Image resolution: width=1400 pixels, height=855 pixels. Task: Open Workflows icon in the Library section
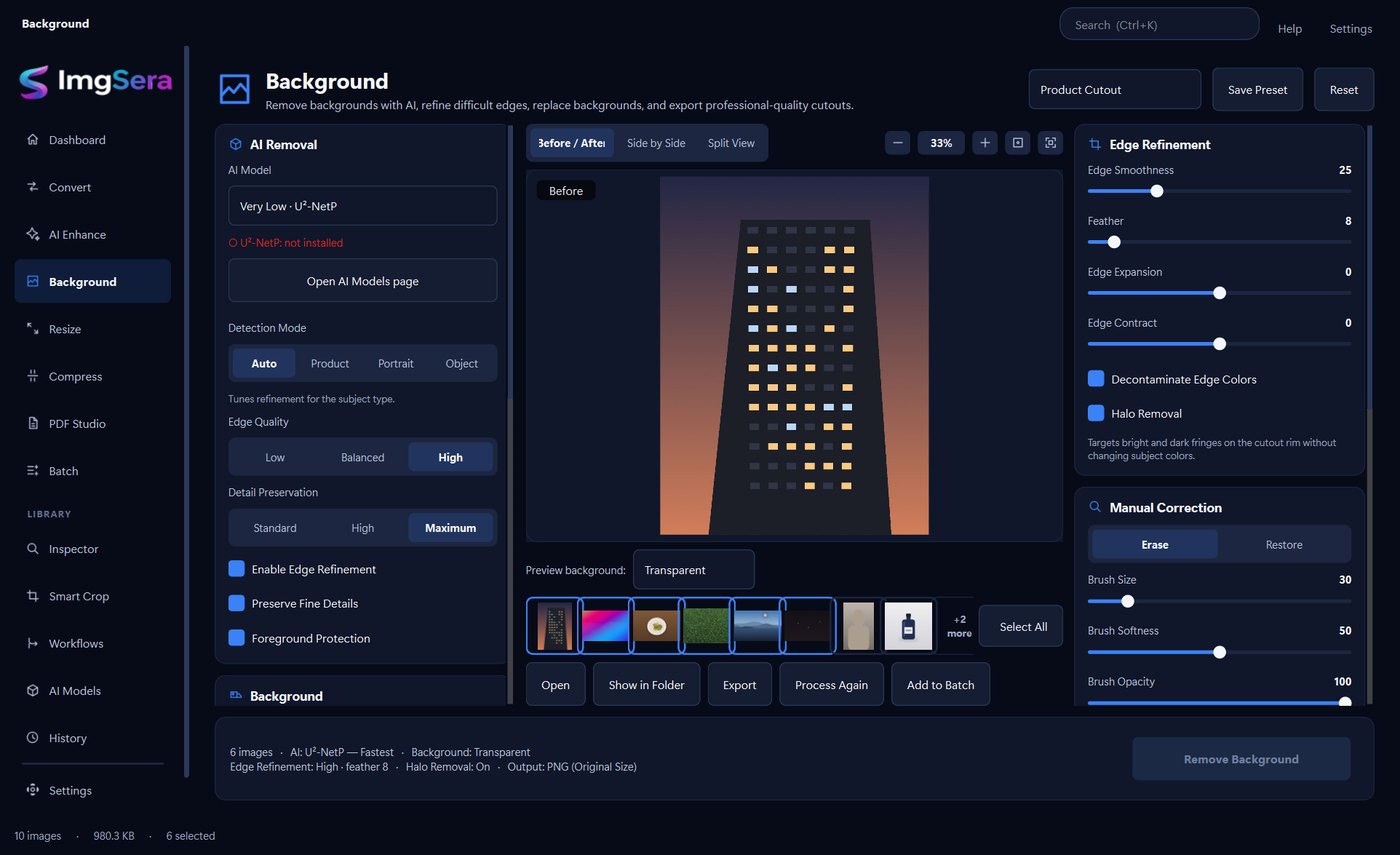33,643
